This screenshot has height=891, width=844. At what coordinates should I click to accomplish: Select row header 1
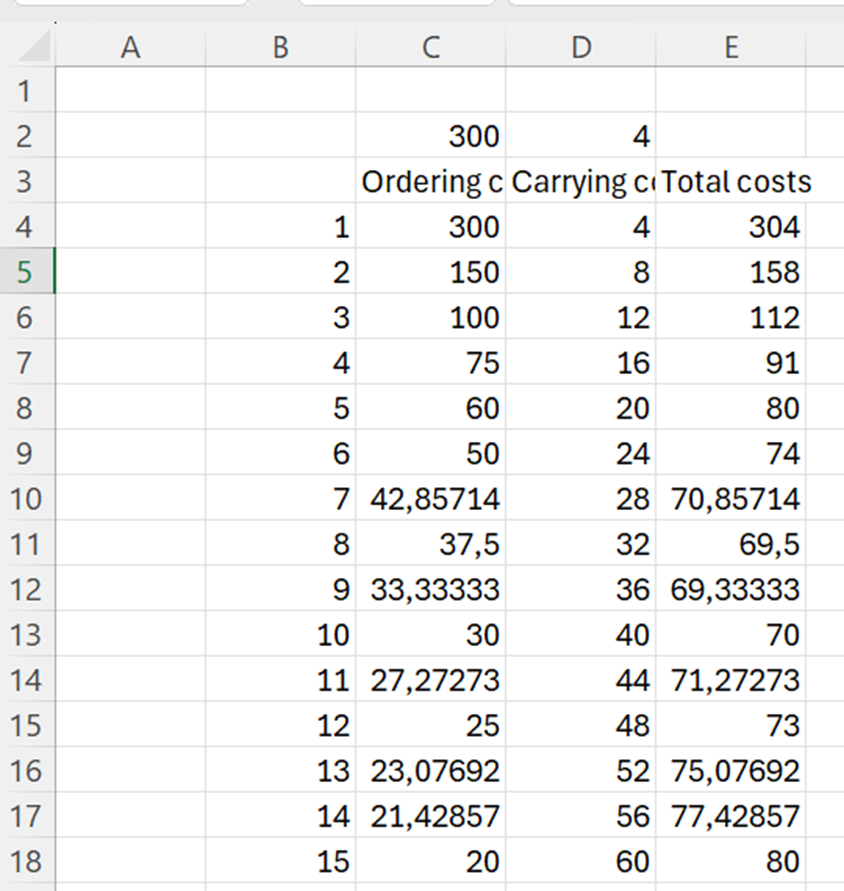coord(27,90)
